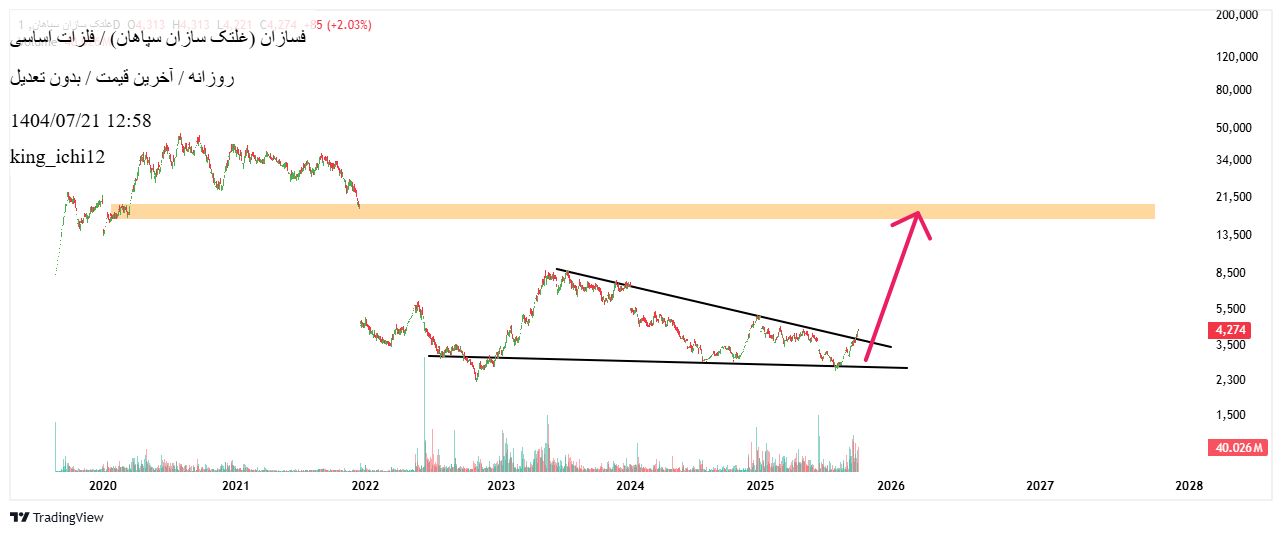Select the 40.026M volume label
Image resolution: width=1282 pixels, height=535 pixels.
pos(1241,447)
